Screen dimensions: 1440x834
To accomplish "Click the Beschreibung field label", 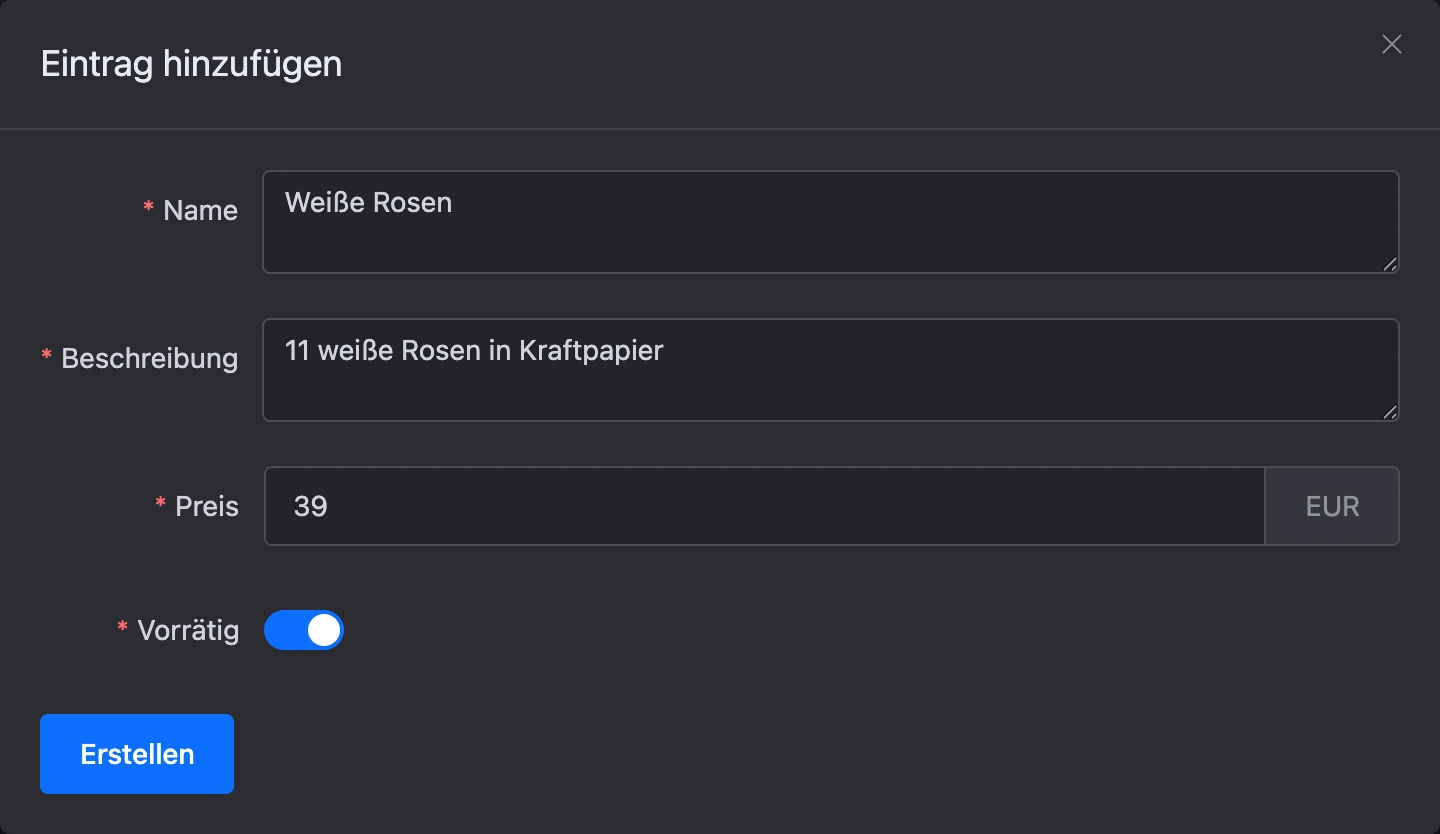I will pos(149,358).
